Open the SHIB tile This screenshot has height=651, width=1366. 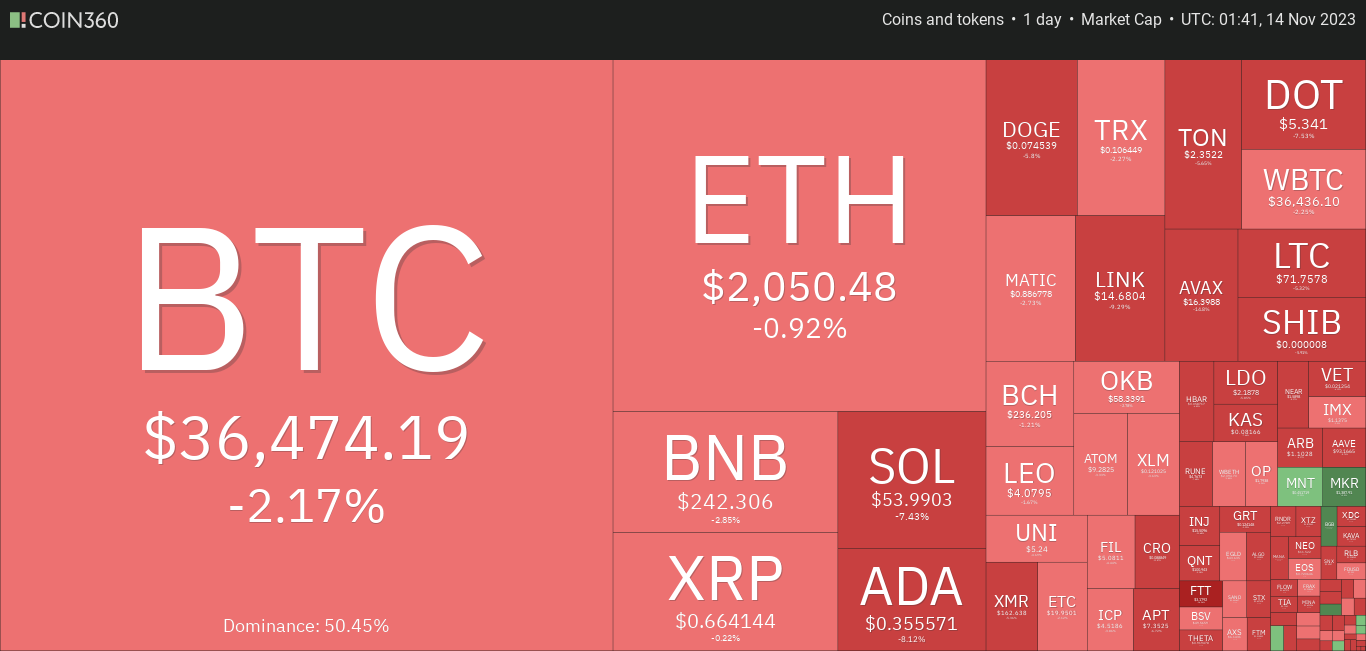tap(1302, 329)
